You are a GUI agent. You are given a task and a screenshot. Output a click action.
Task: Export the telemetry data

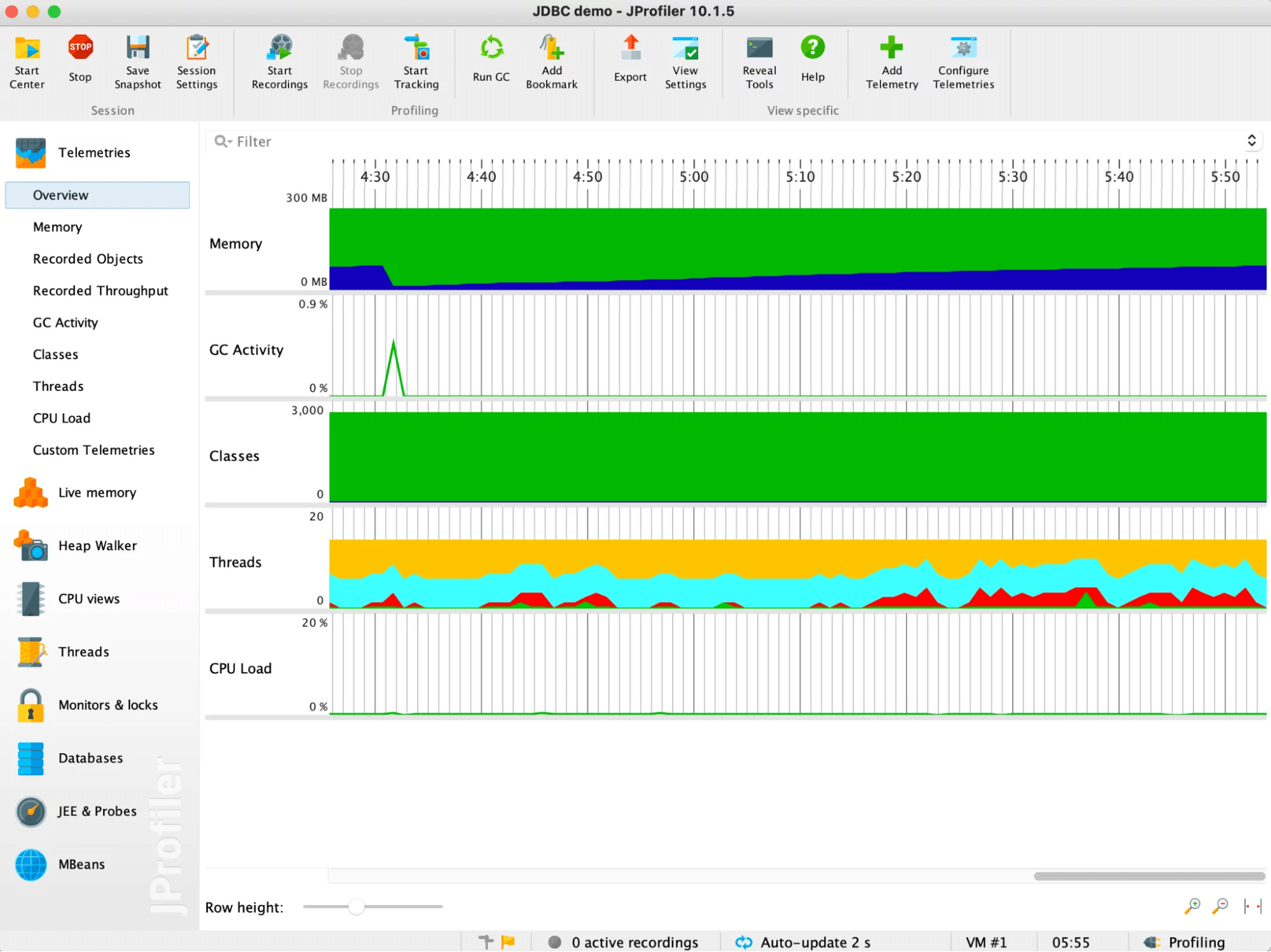[629, 60]
